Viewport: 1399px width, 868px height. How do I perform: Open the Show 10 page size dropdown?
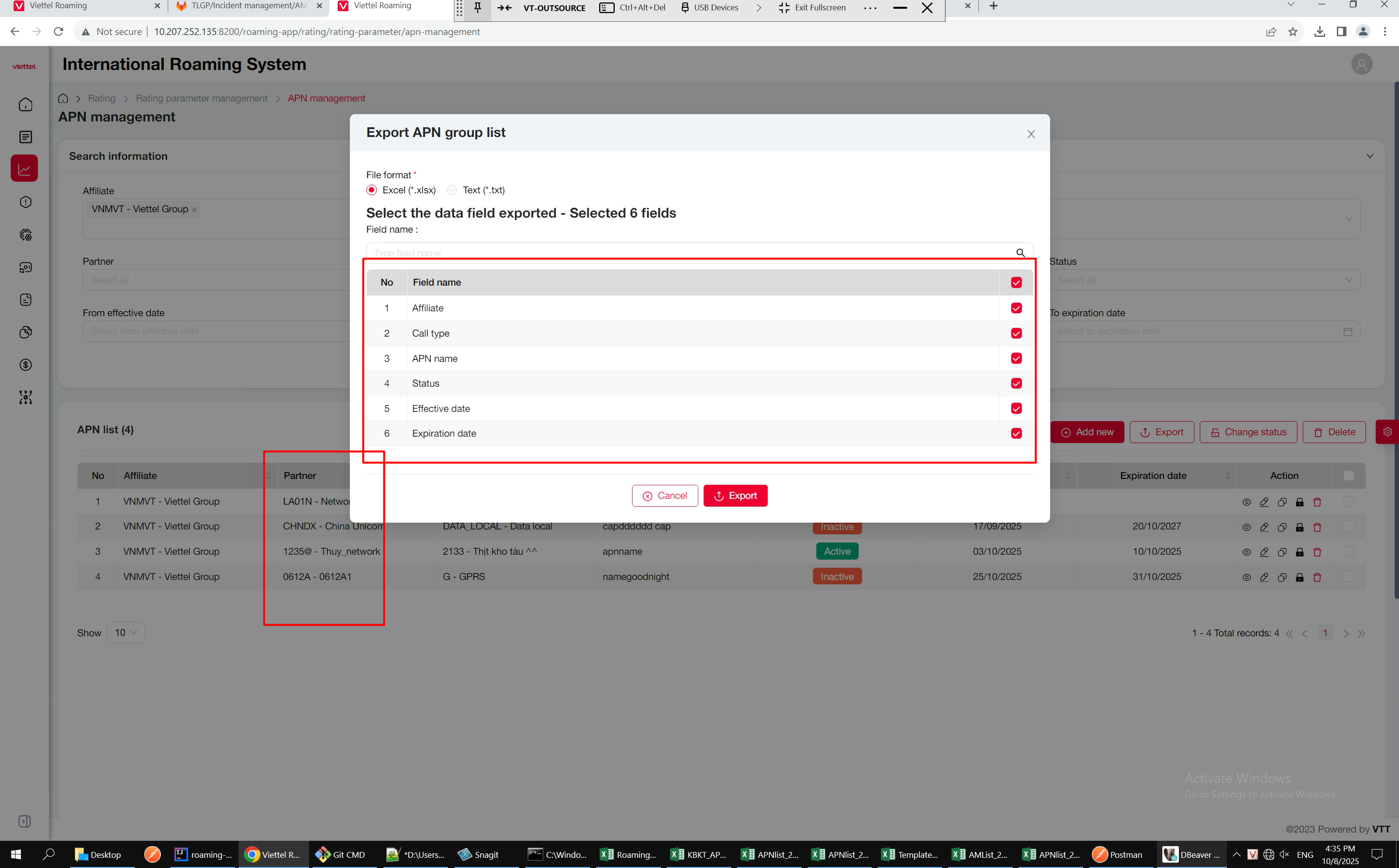click(x=126, y=632)
